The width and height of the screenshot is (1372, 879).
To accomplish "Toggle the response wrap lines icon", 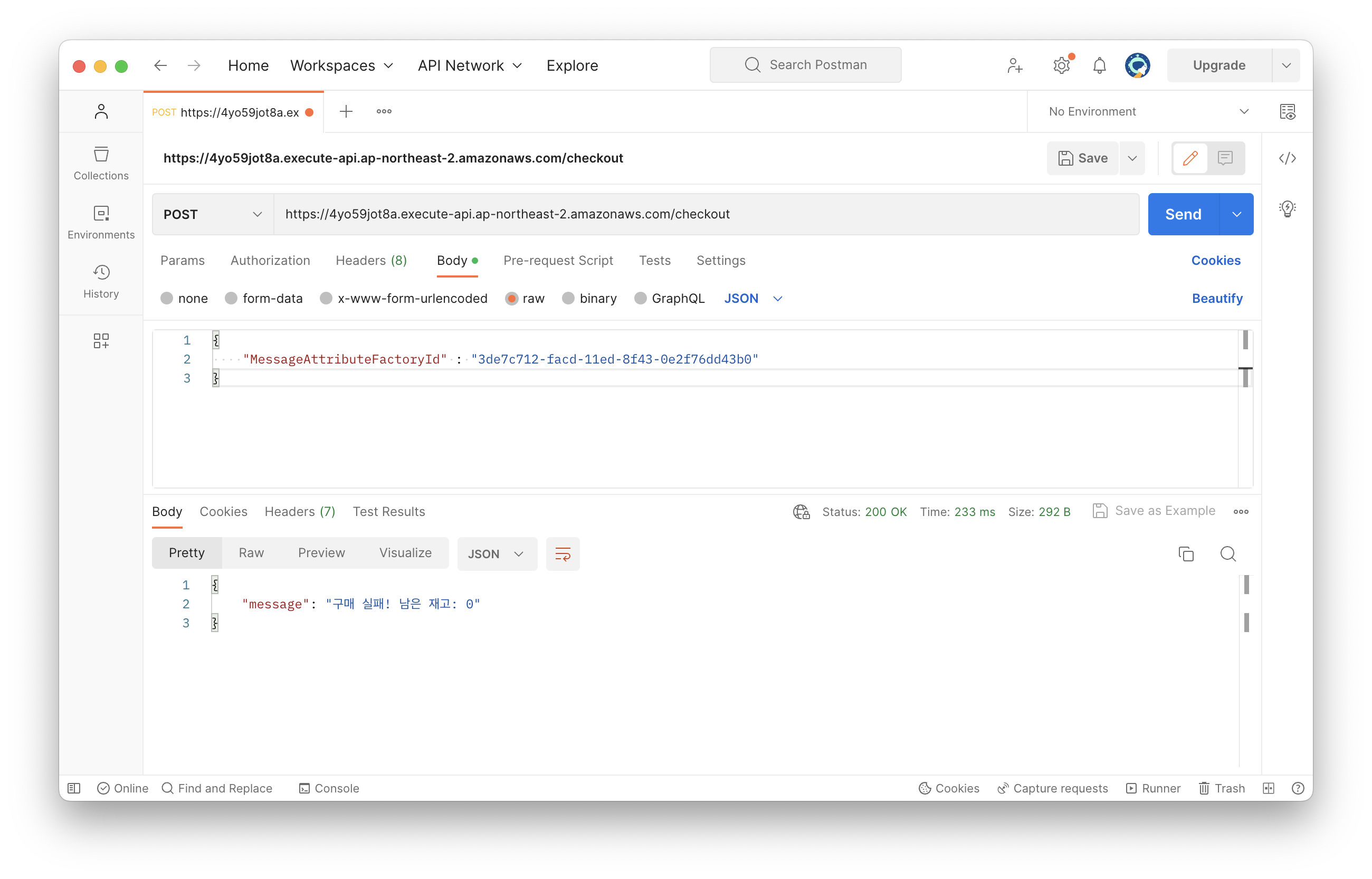I will point(563,553).
